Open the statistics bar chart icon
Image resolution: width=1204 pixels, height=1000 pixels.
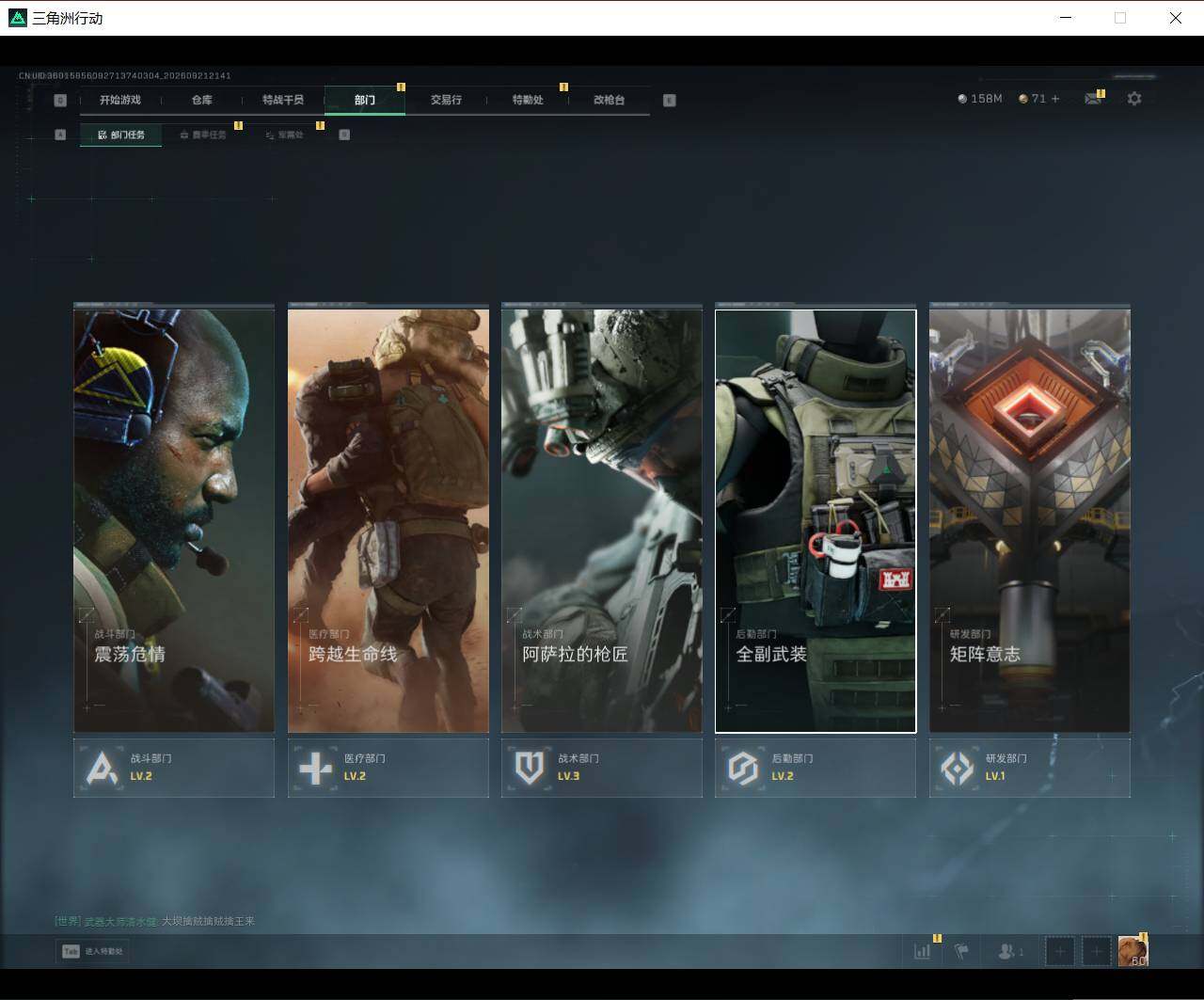pos(922,951)
